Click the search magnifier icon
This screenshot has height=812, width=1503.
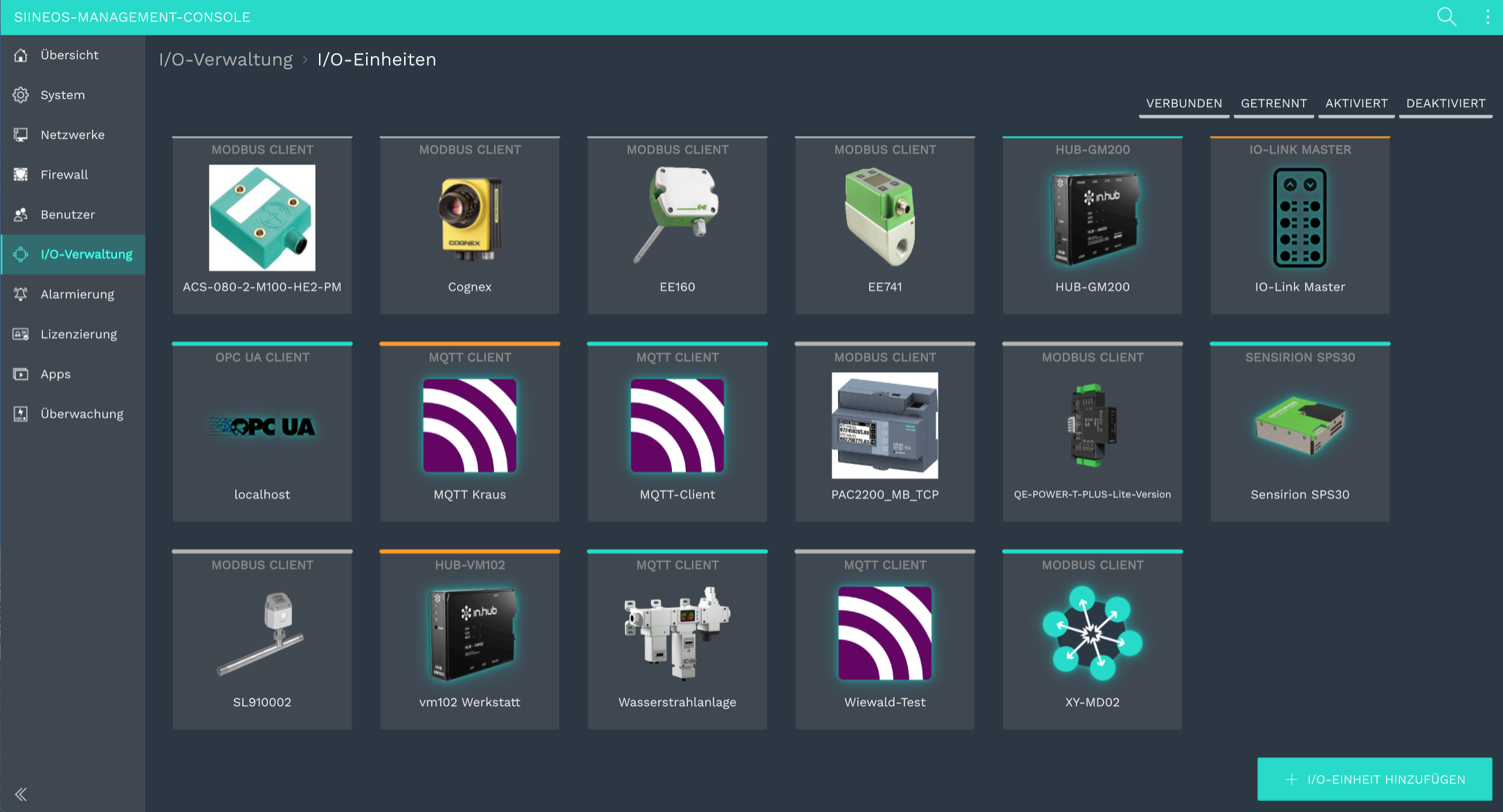(x=1446, y=17)
